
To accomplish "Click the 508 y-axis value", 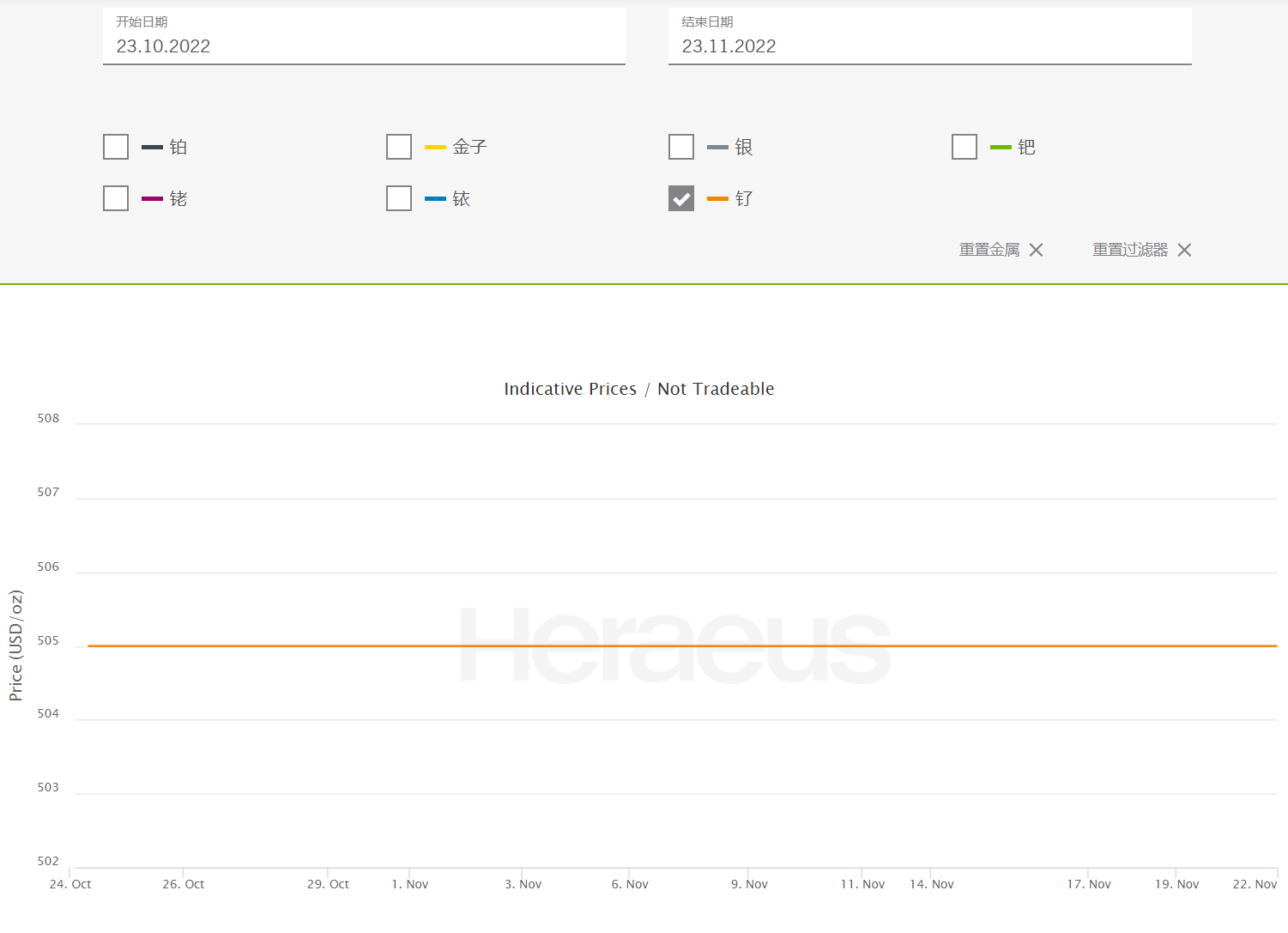I will [48, 418].
